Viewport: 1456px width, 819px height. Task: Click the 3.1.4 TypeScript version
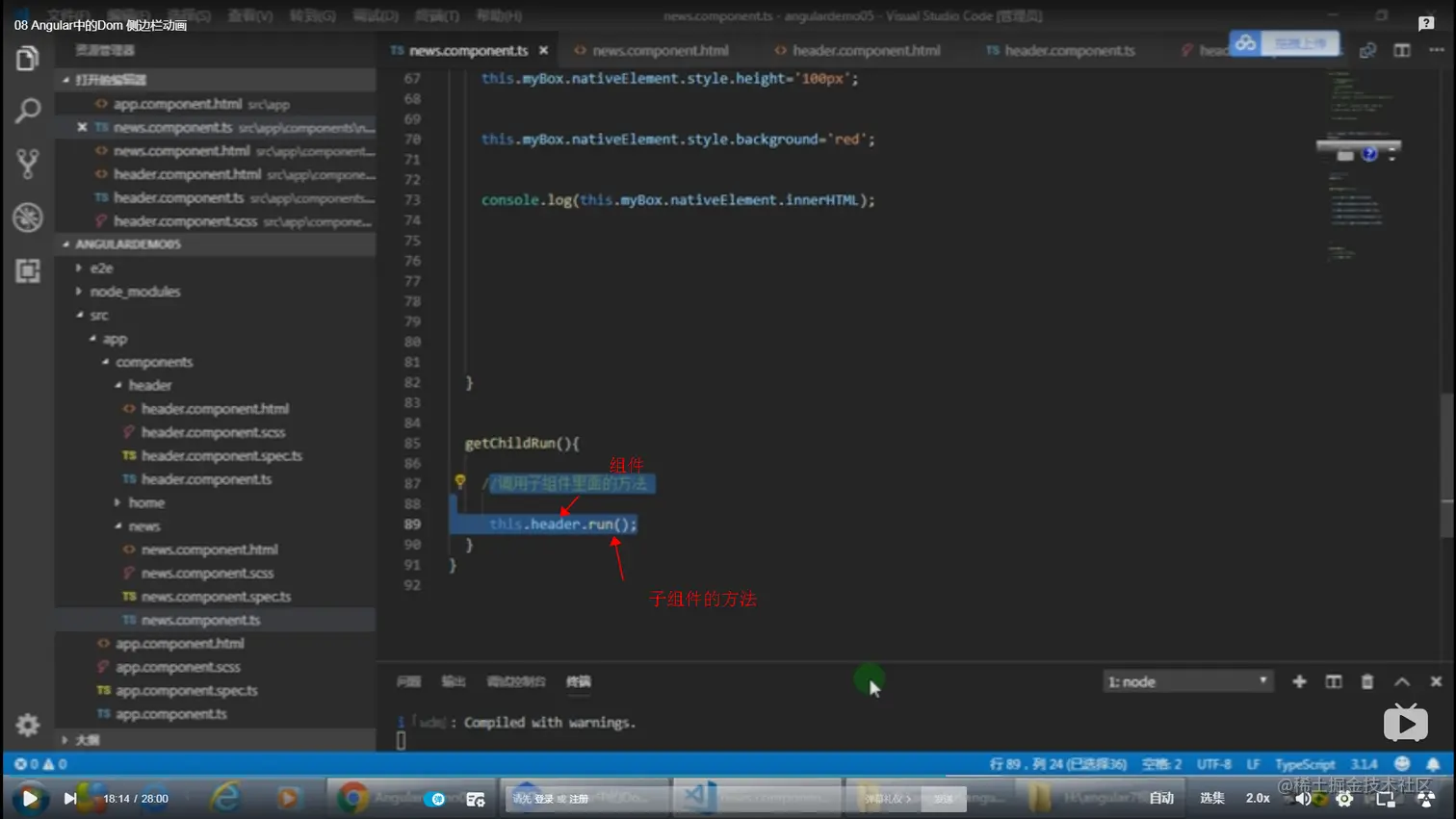click(x=1364, y=764)
